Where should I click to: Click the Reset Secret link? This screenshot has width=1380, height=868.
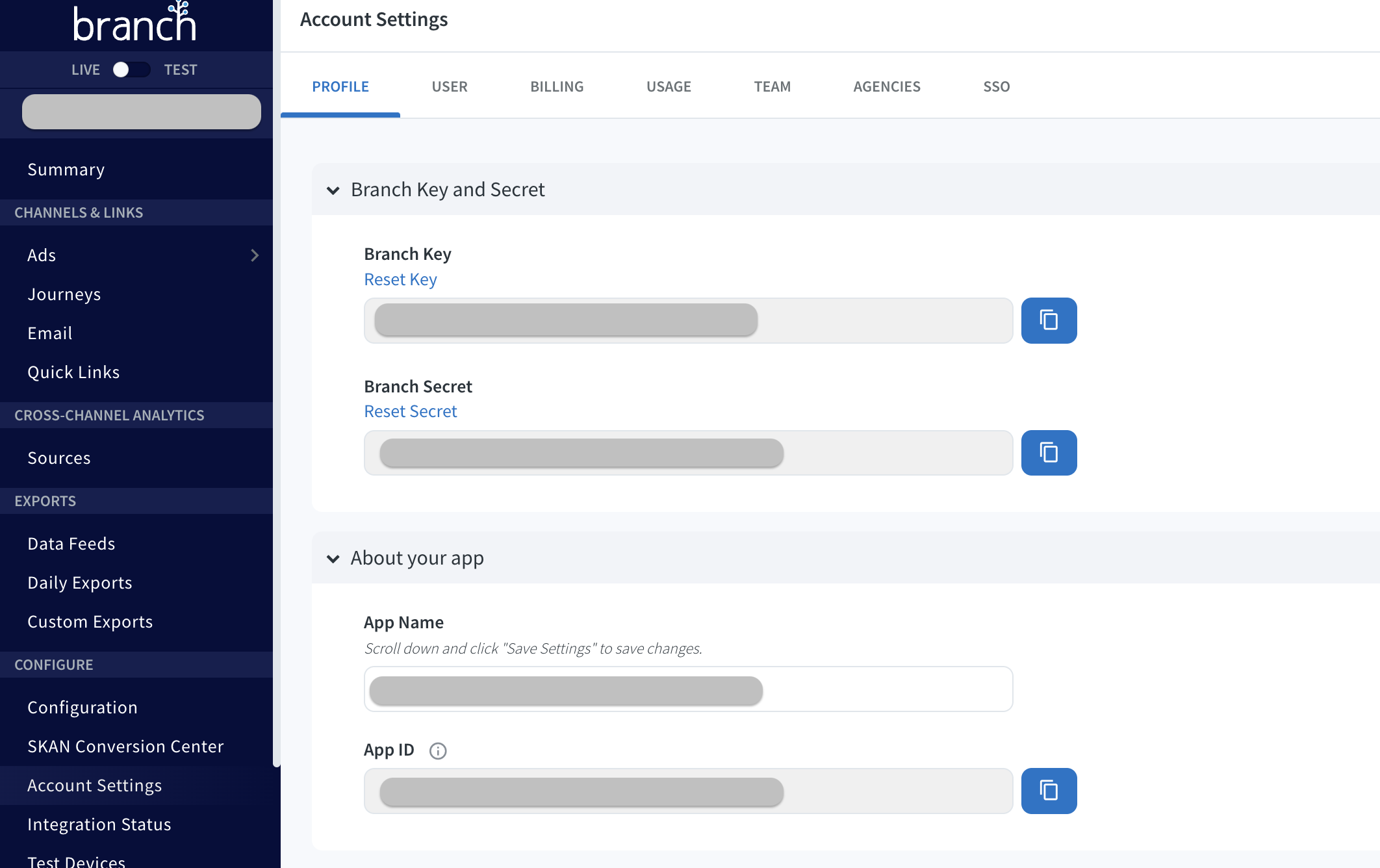coord(410,411)
